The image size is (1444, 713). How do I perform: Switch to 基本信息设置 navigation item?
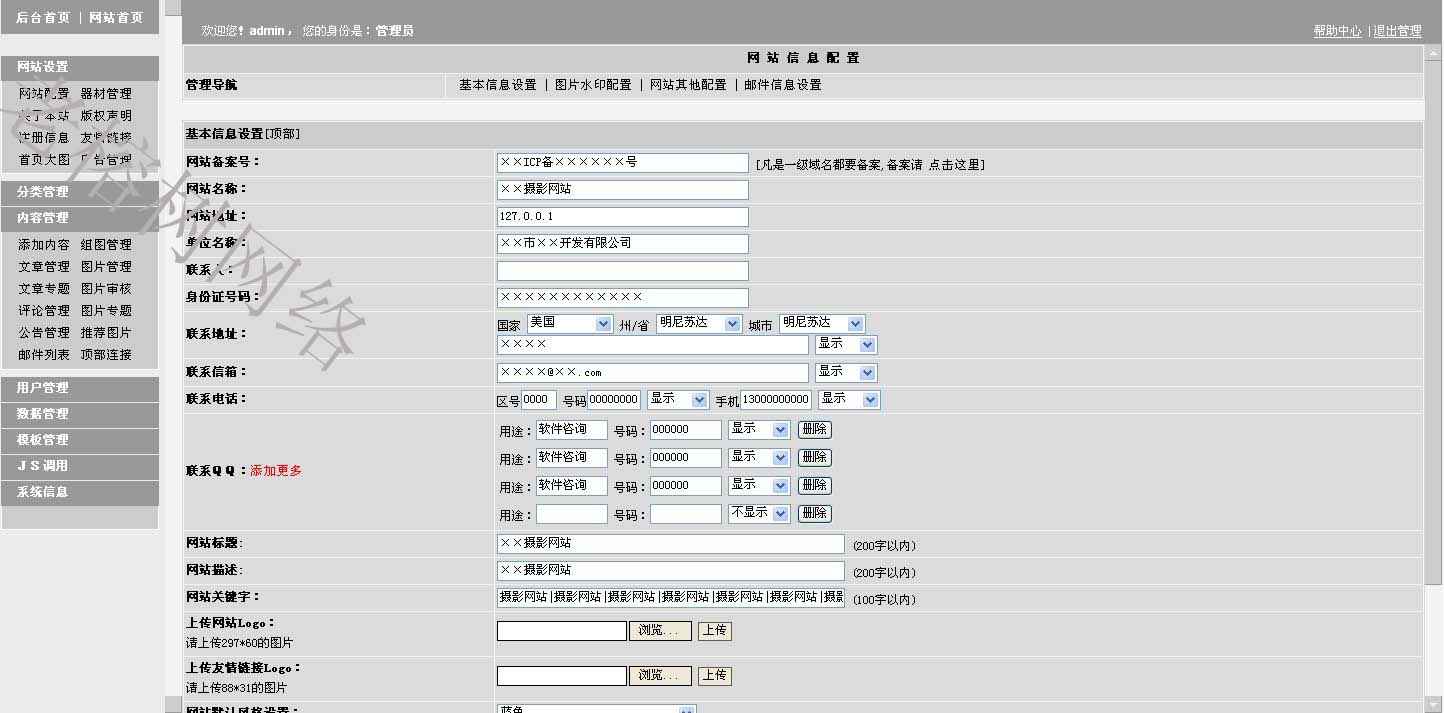click(x=498, y=85)
